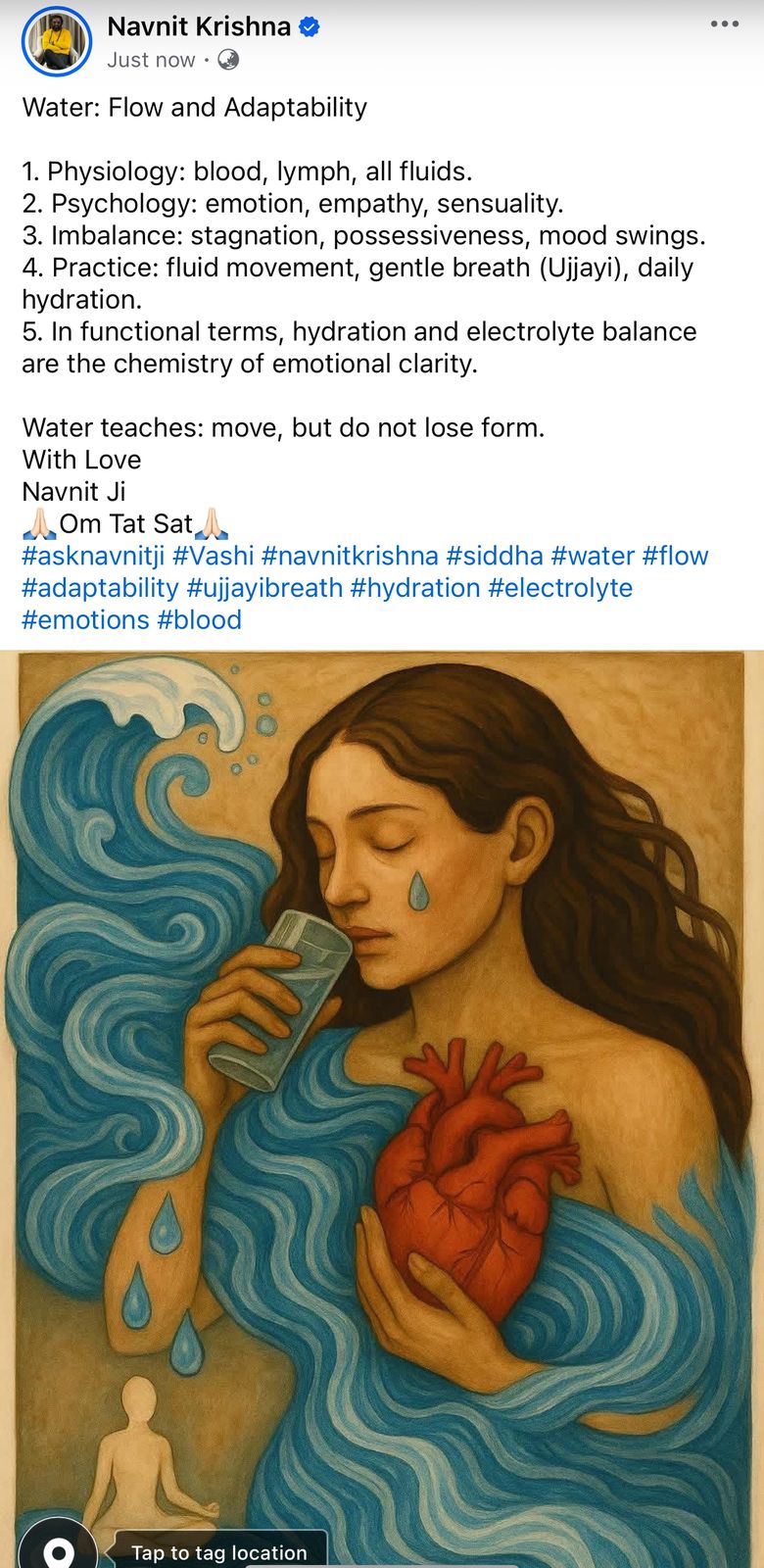This screenshot has height=1568, width=764.
Task: Select Tap to tag location button
Action: pos(219,1551)
